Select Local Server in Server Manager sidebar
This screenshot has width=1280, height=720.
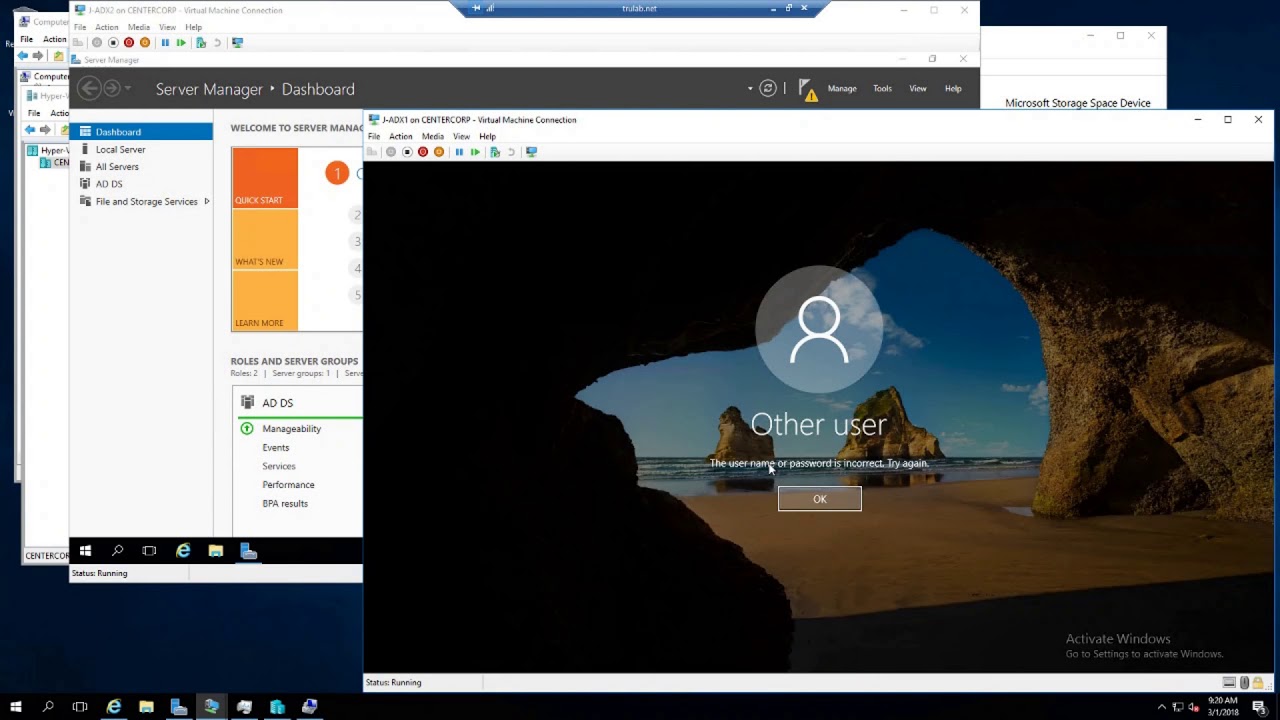click(x=141, y=149)
